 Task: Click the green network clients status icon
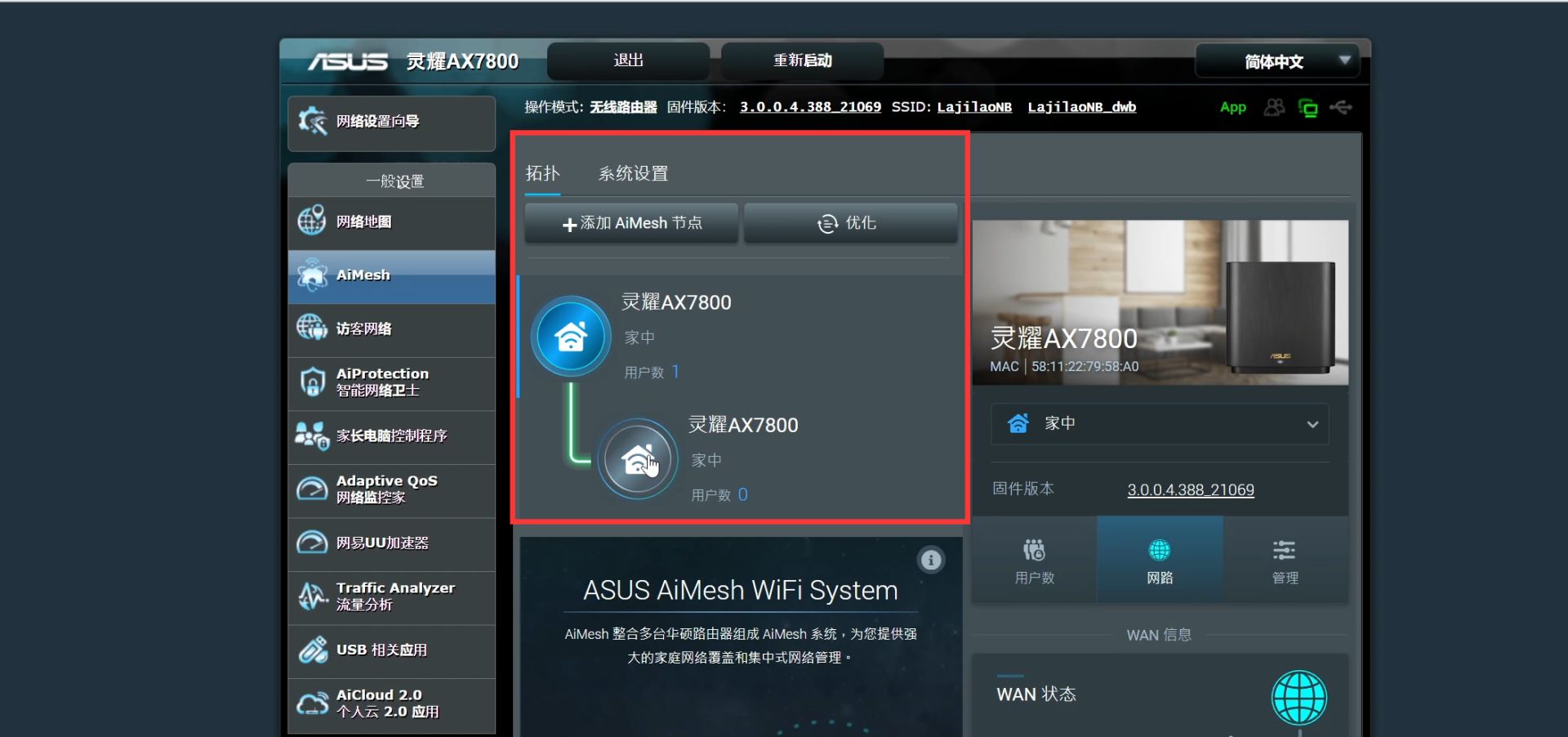point(1307,108)
